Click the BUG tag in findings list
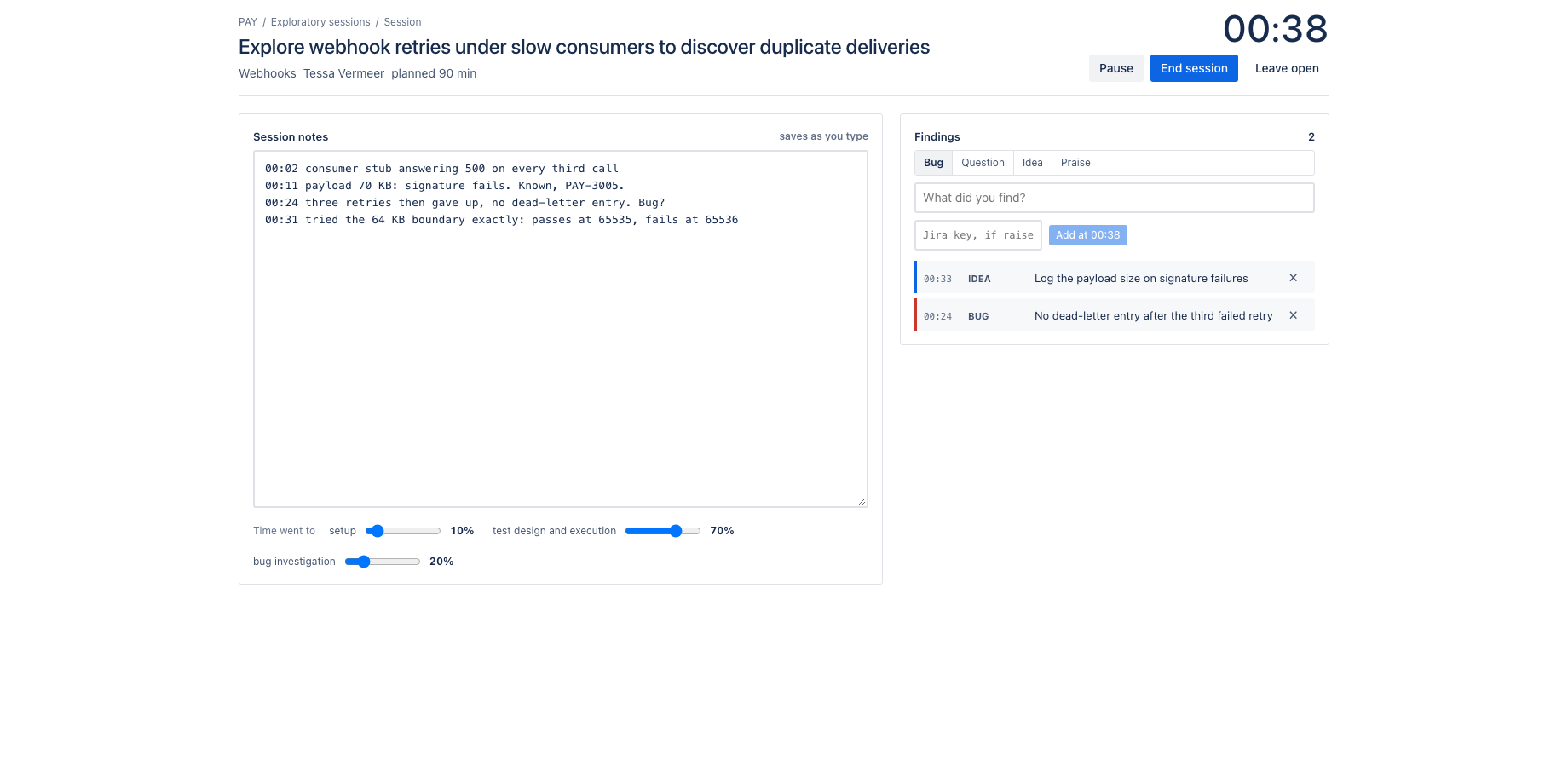1568x767 pixels. [x=978, y=316]
